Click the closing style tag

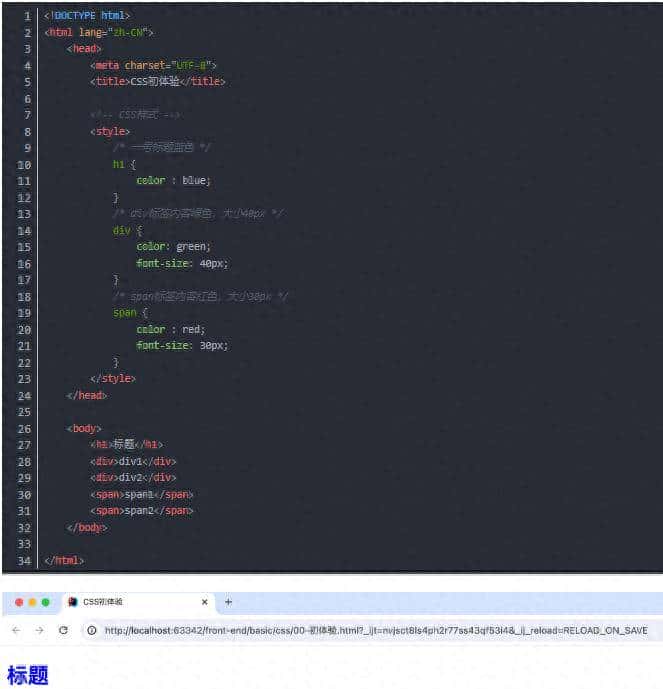113,378
